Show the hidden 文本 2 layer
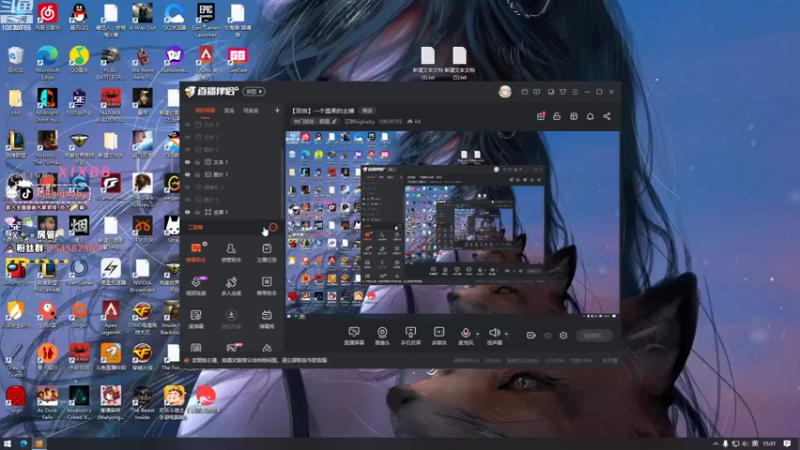800x450 pixels. click(188, 137)
